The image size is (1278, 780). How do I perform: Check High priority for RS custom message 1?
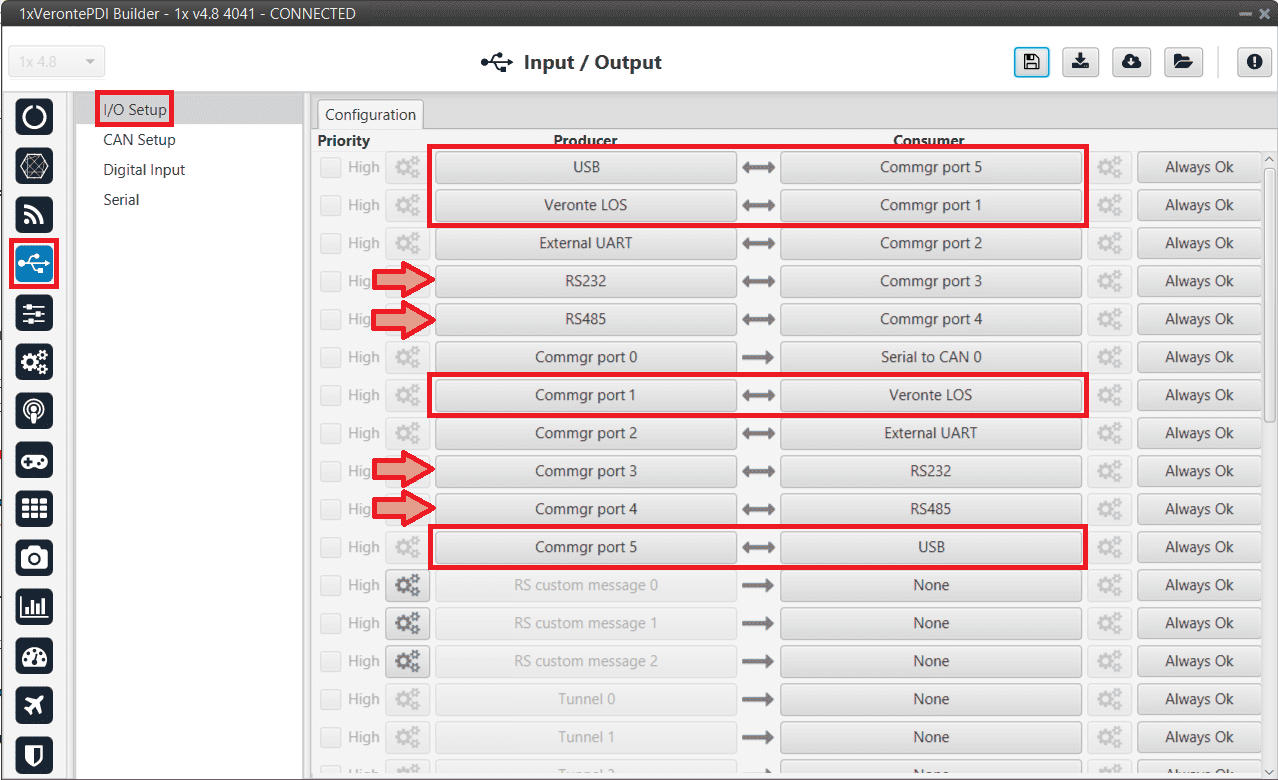coord(330,624)
